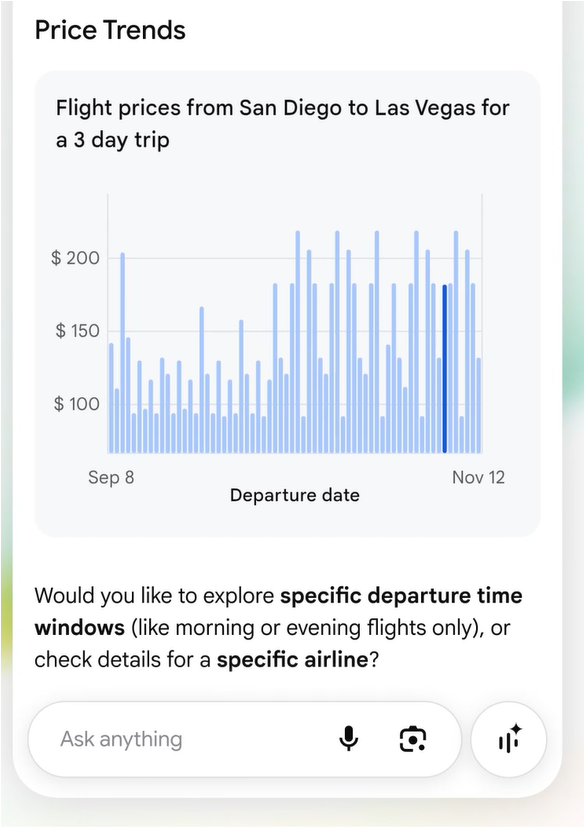Click the first bar at Sep 8
This screenshot has width=584, height=827.
pos(111,398)
